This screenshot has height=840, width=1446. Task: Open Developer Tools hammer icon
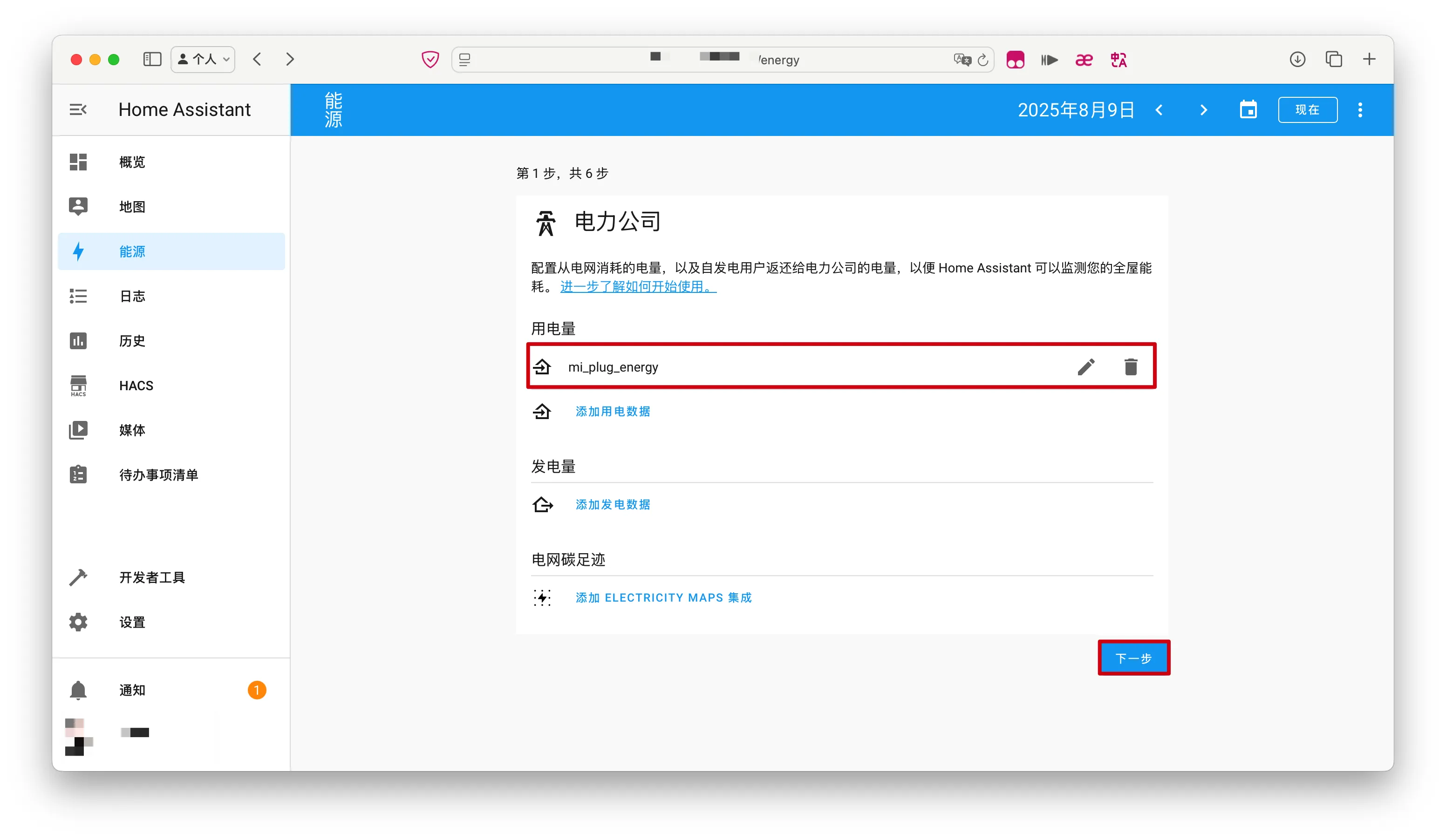78,577
